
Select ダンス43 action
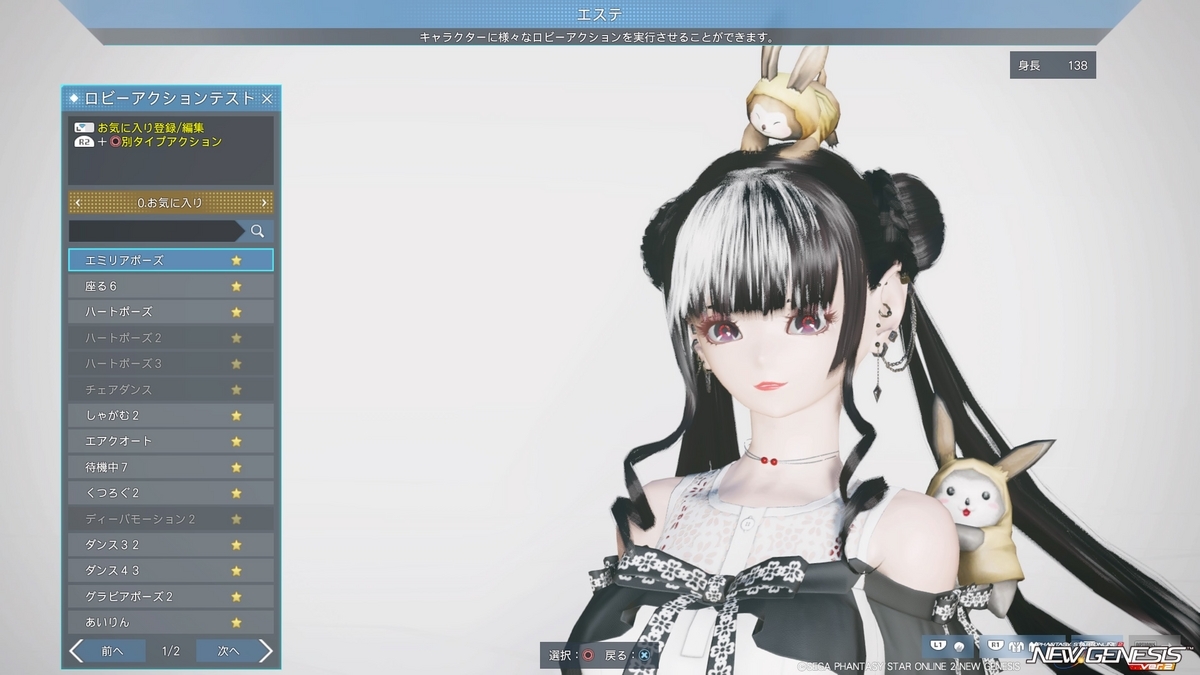pyautogui.click(x=171, y=571)
